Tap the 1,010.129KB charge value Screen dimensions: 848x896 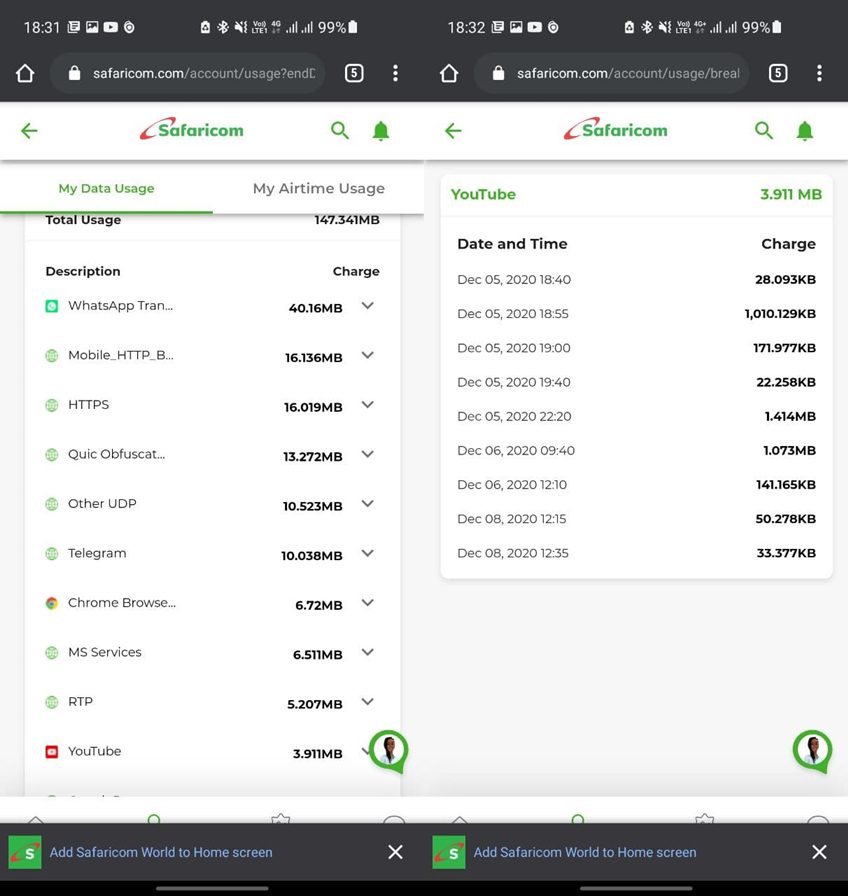click(780, 314)
